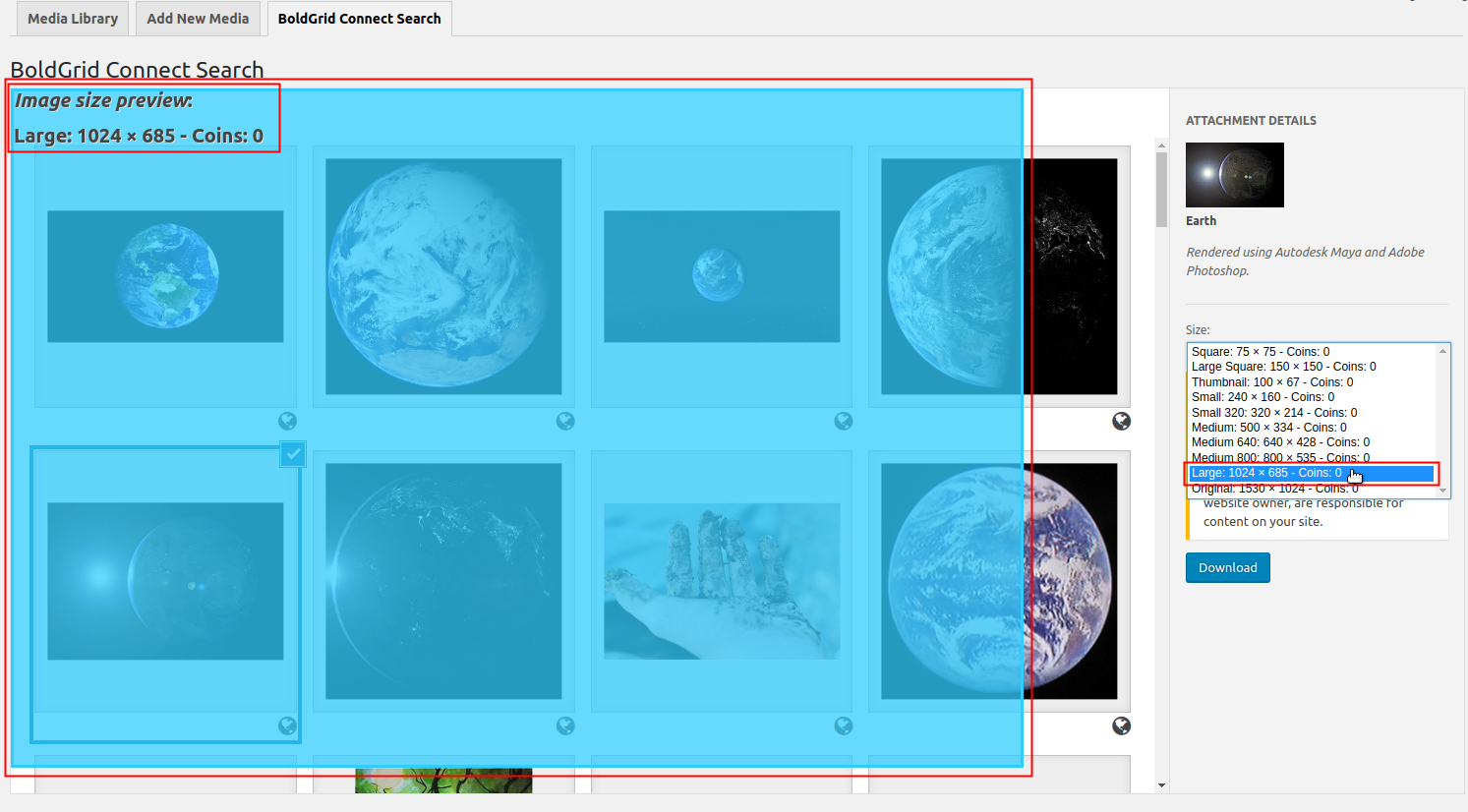Screen dimensions: 1468x812
Task: Open the BoldGrid Connect Search tab
Action: pos(359,19)
